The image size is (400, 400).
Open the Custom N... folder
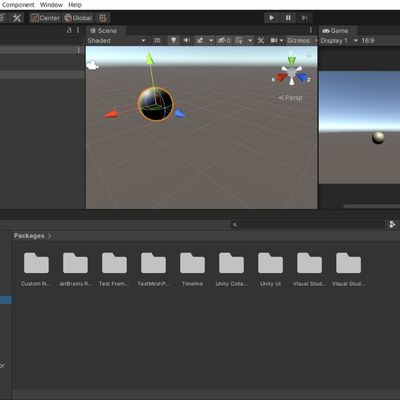[x=36, y=269]
